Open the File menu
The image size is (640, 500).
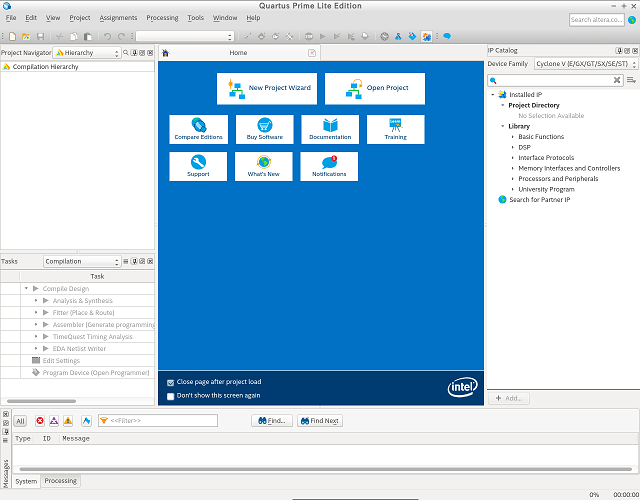click(11, 18)
